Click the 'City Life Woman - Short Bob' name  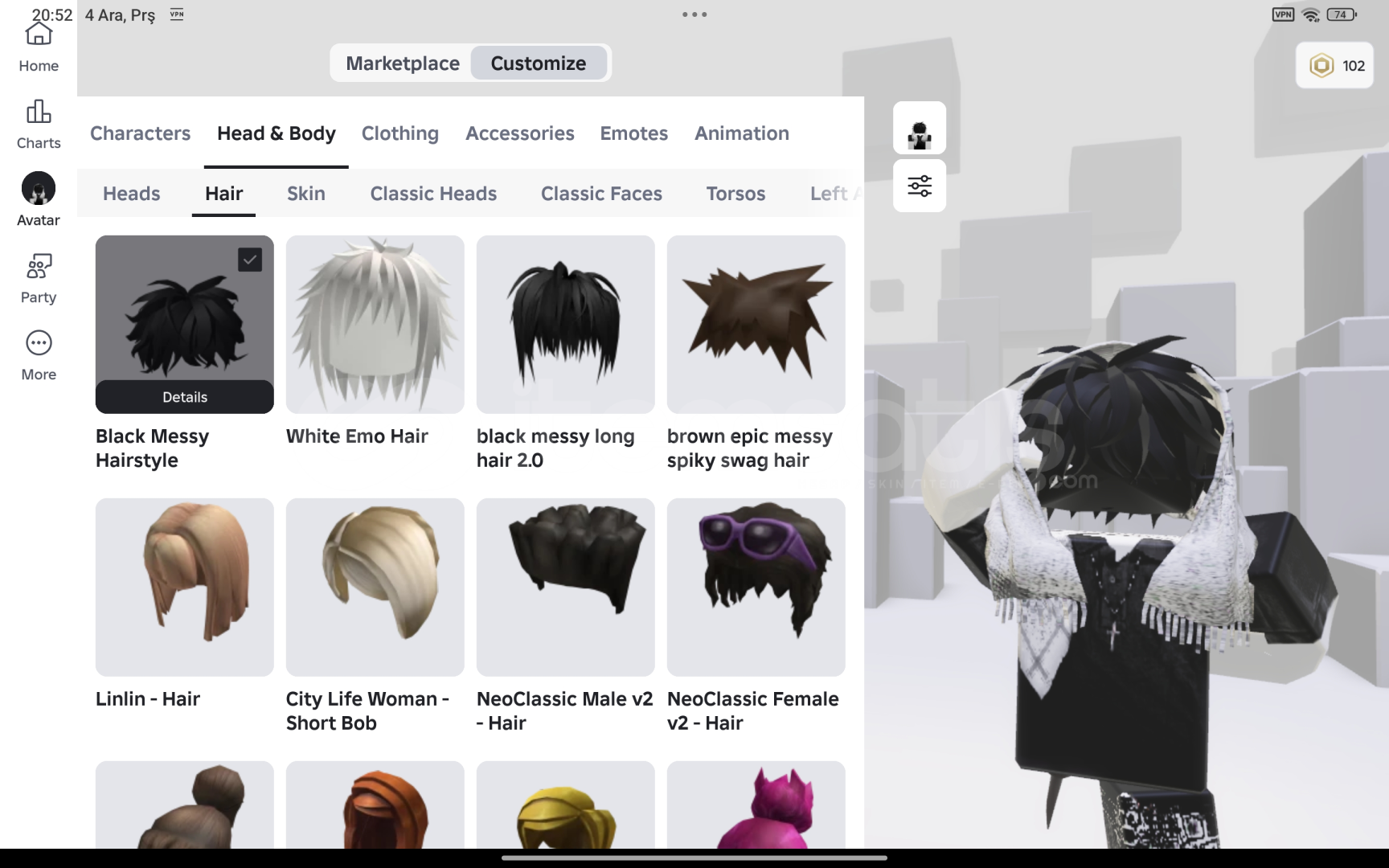(x=367, y=711)
